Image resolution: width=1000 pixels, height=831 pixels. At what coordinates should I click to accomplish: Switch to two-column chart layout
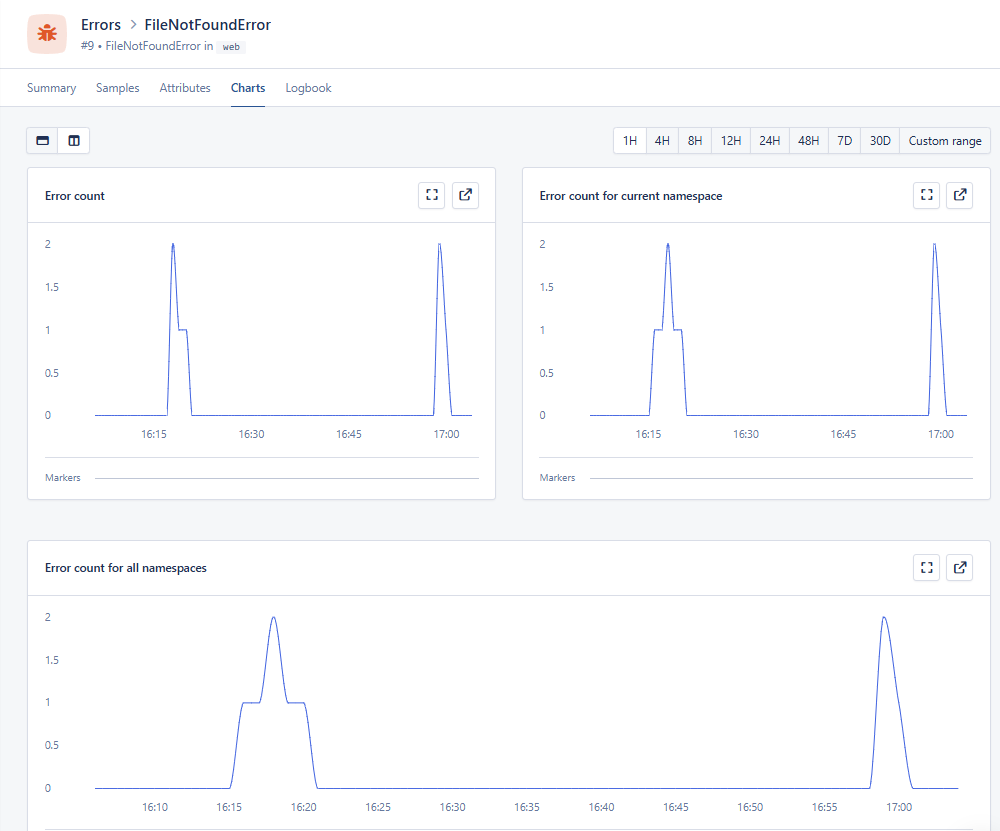(x=73, y=140)
